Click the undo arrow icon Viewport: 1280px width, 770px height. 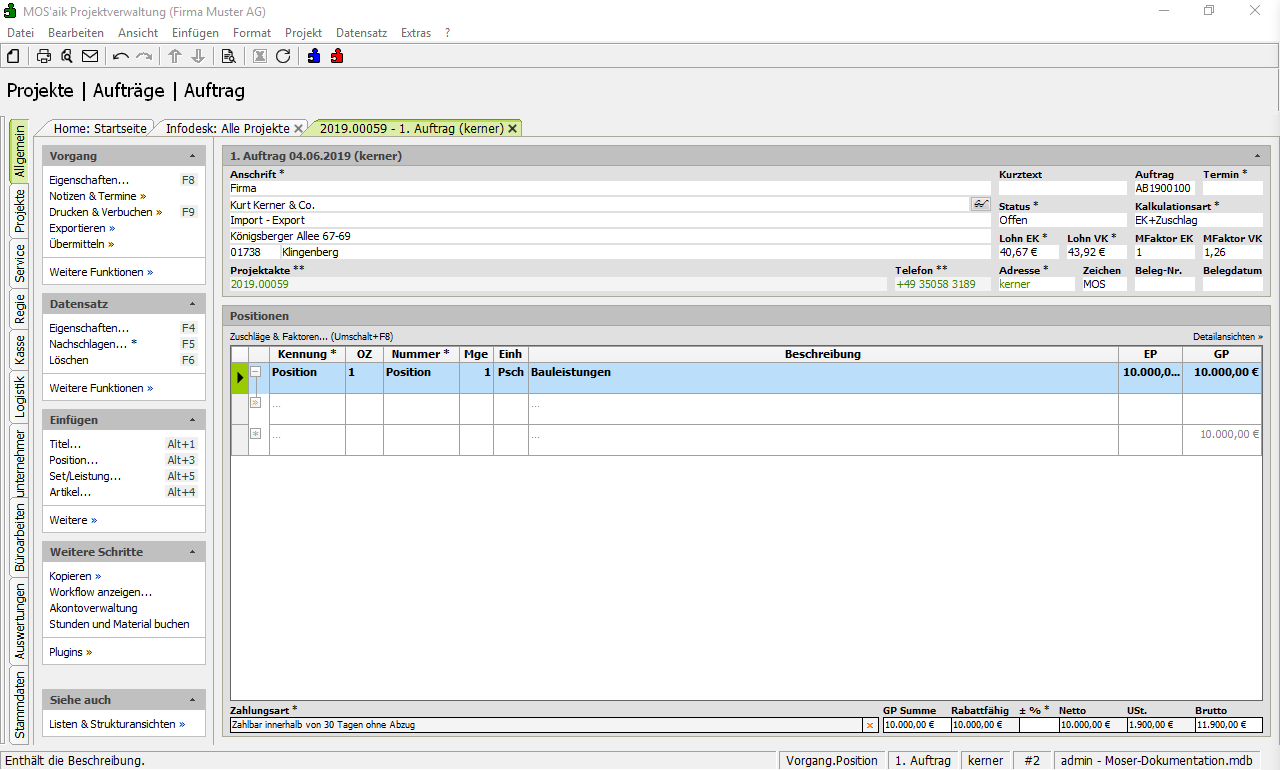point(121,56)
